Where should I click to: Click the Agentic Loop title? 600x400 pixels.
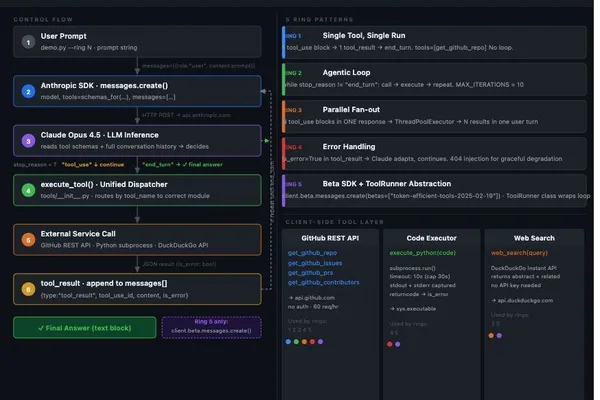click(x=346, y=73)
